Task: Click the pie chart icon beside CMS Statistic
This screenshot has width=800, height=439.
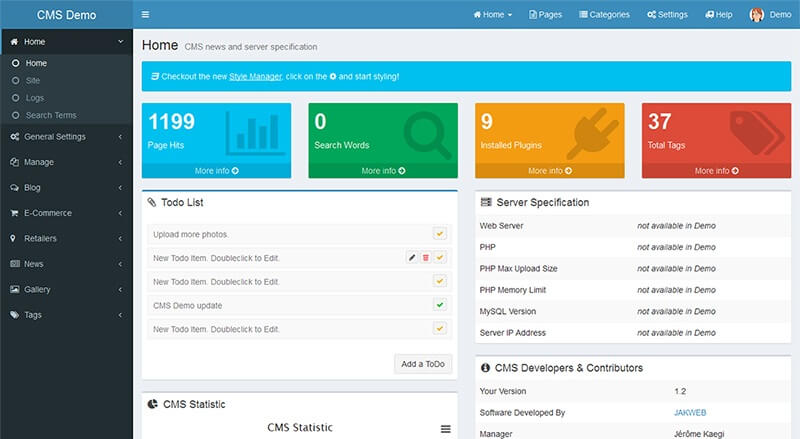Action: click(153, 404)
